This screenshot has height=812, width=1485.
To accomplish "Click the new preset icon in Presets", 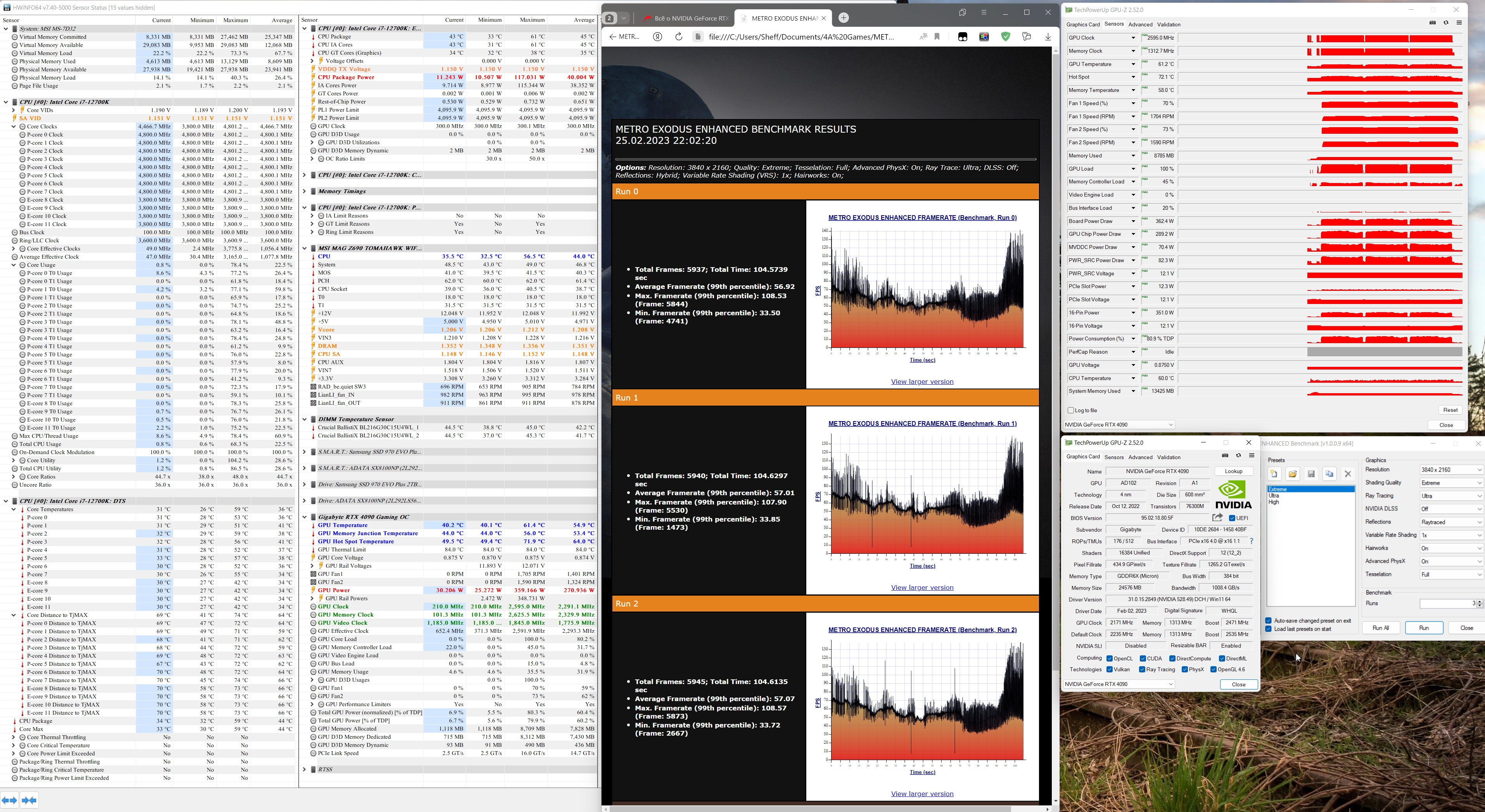I will [x=1274, y=474].
